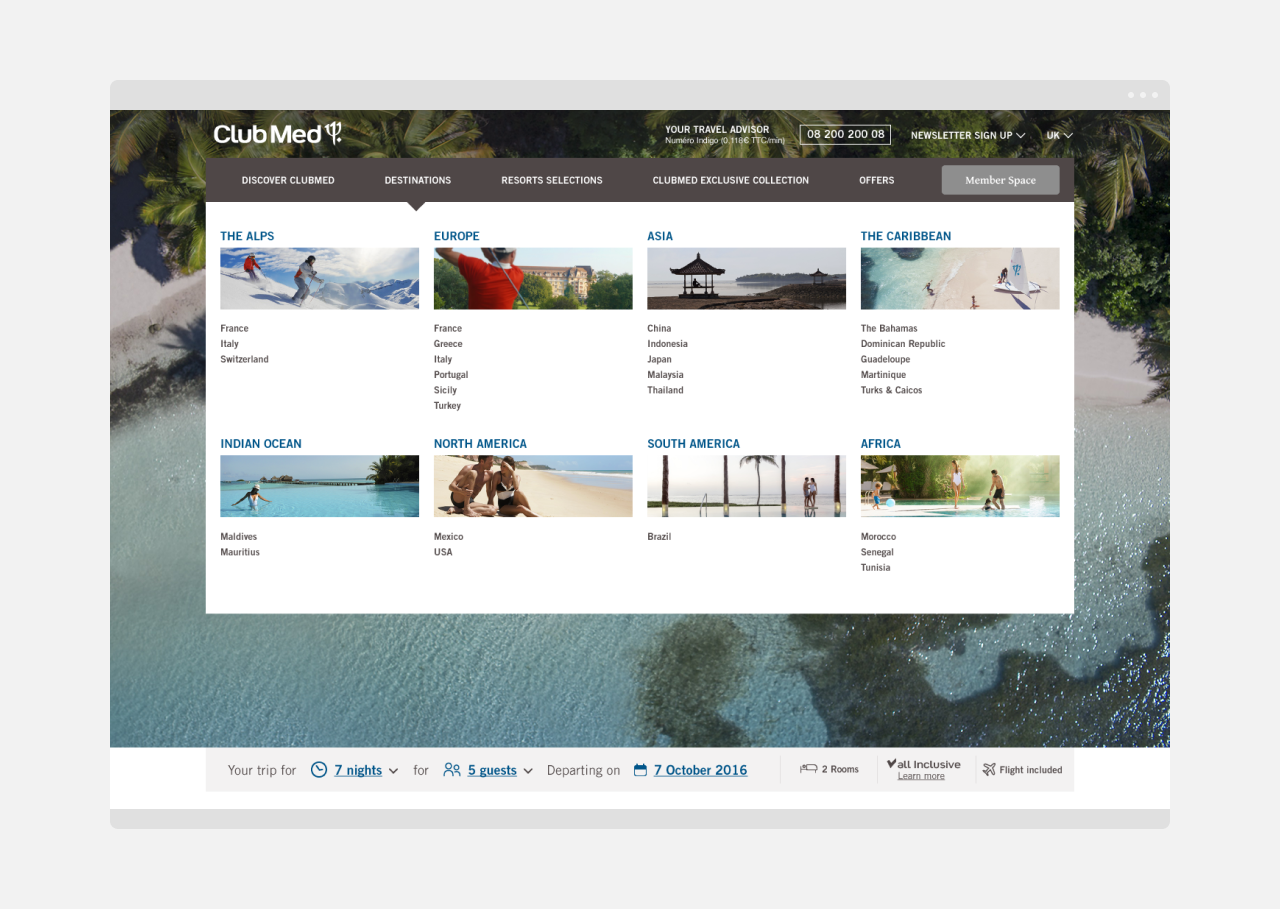Screen dimensions: 1280x909
Task: Select China under Asia
Action: point(659,328)
